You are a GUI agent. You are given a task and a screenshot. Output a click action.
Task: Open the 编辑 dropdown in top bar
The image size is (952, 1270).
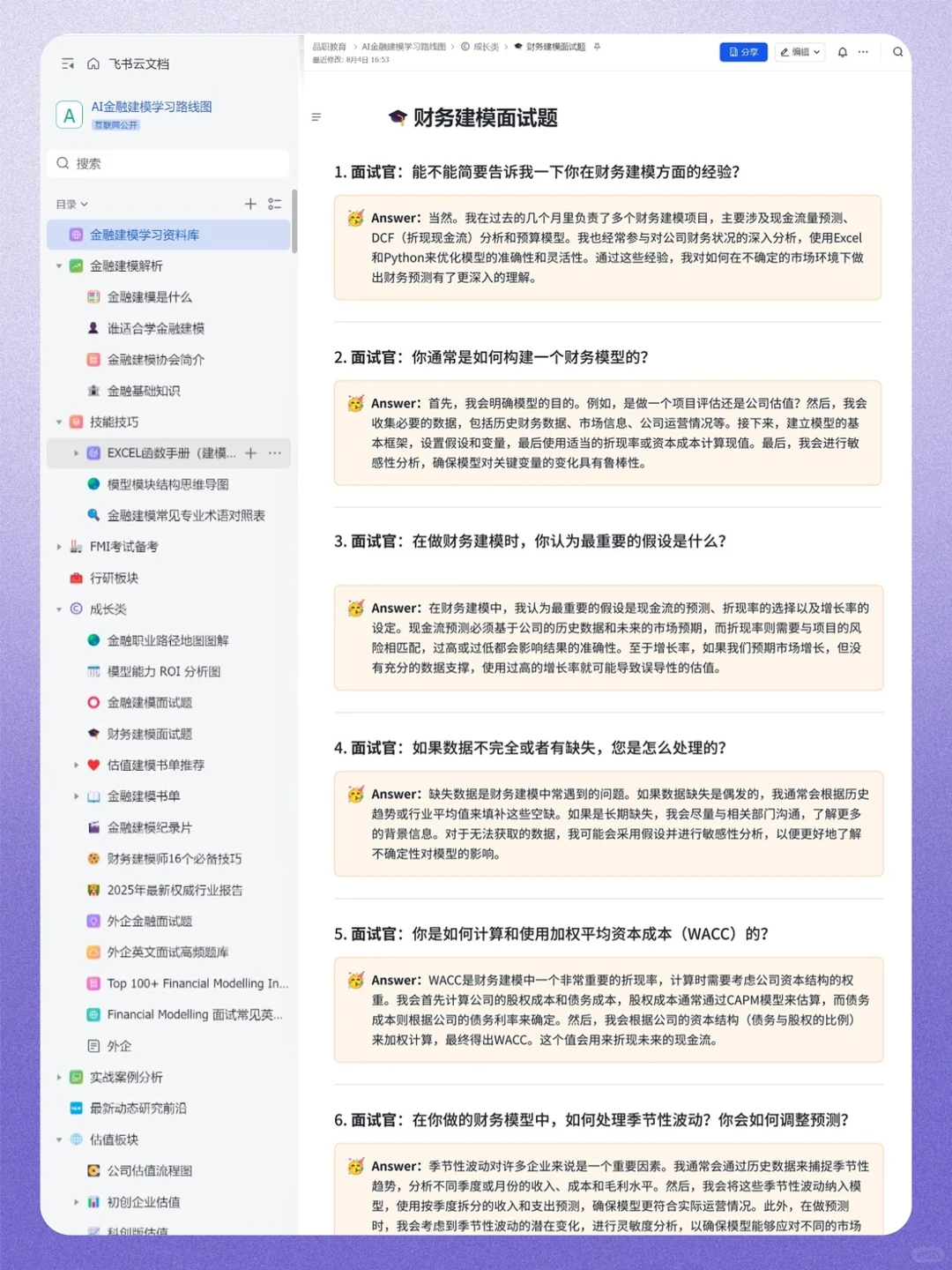(x=799, y=52)
